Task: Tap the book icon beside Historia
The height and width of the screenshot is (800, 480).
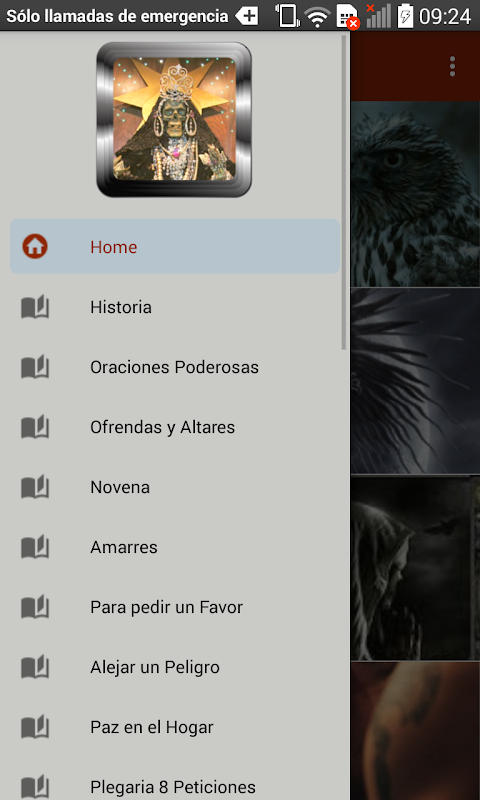Action: (35, 307)
